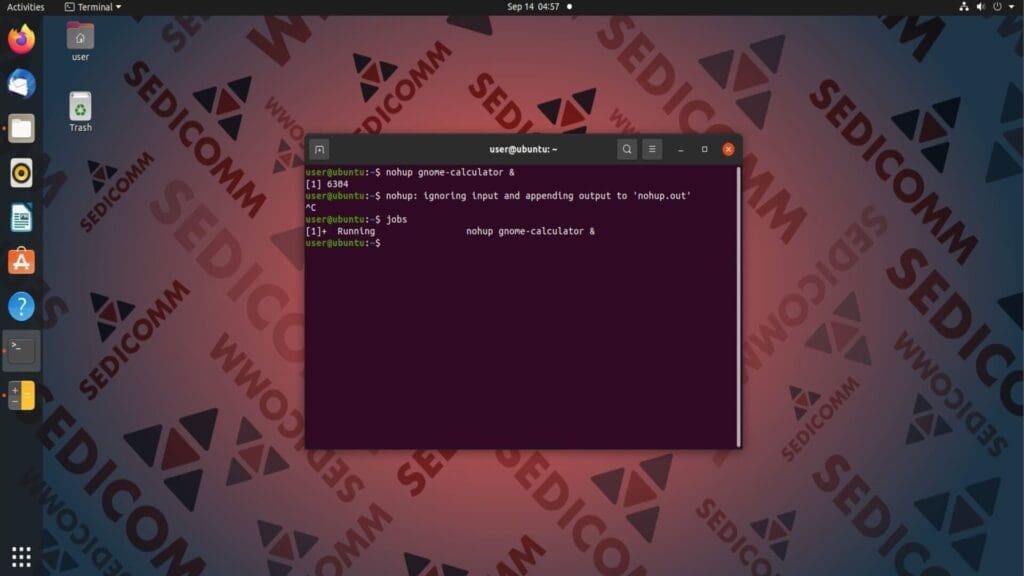Select the Trash desktop icon
This screenshot has width=1024, height=576.
click(80, 112)
